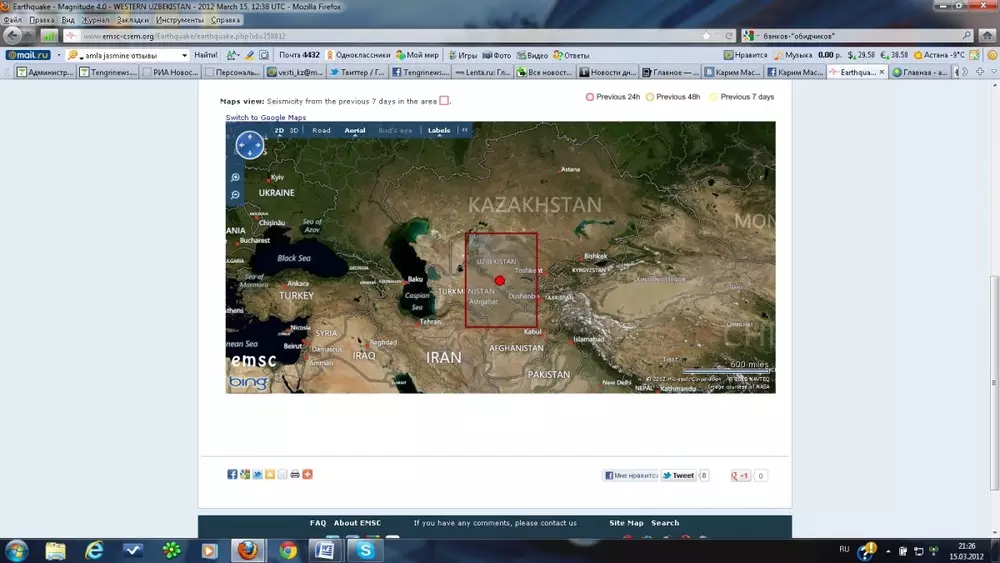Image resolution: width=1000 pixels, height=563 pixels.
Task: Select the Previous 48h radio option
Action: pyautogui.click(x=650, y=97)
